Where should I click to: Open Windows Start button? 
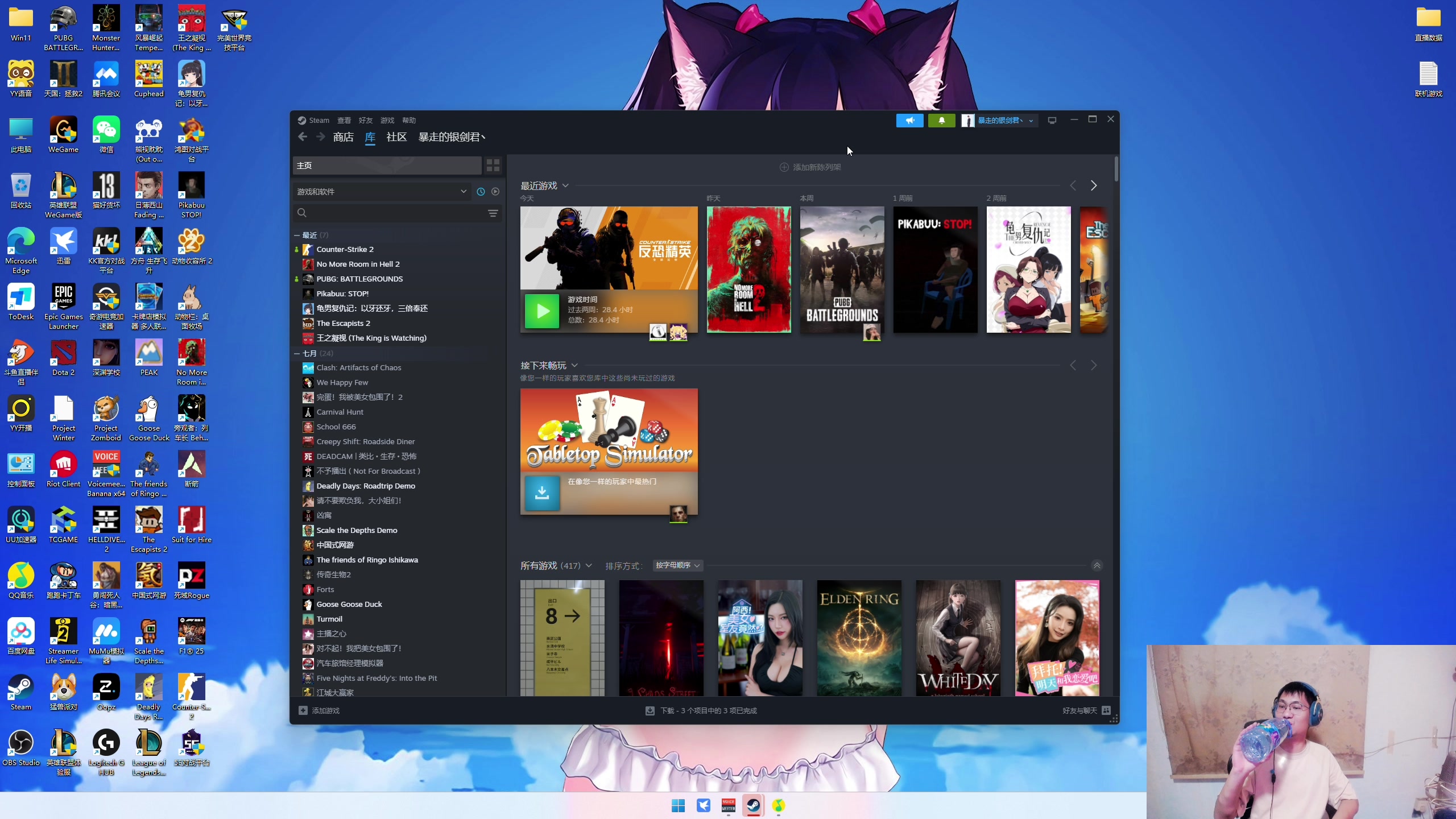[678, 805]
